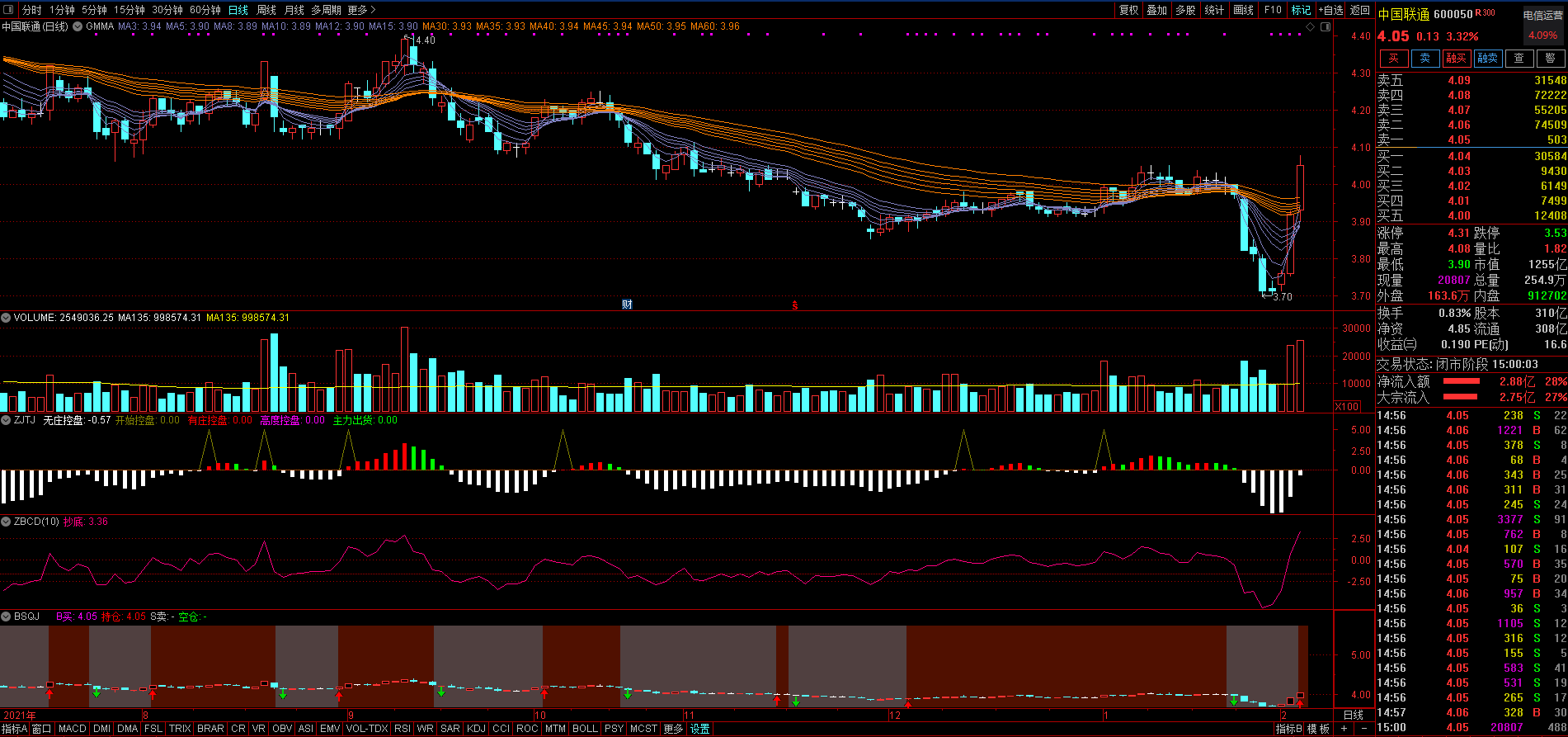
Task: Toggle the left sidebar panel icon
Action: pos(9,10)
